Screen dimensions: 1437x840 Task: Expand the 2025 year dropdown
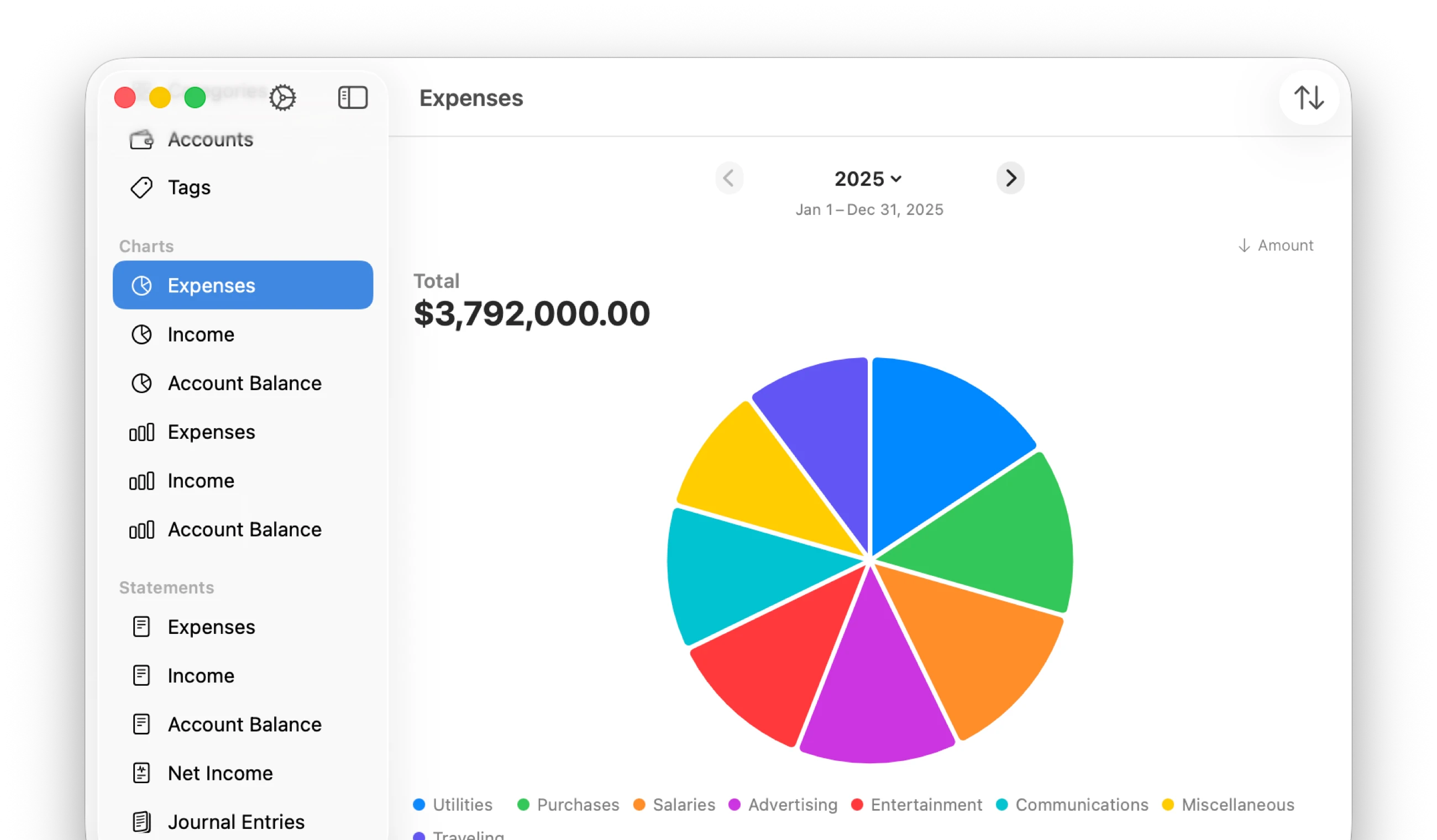coord(868,179)
